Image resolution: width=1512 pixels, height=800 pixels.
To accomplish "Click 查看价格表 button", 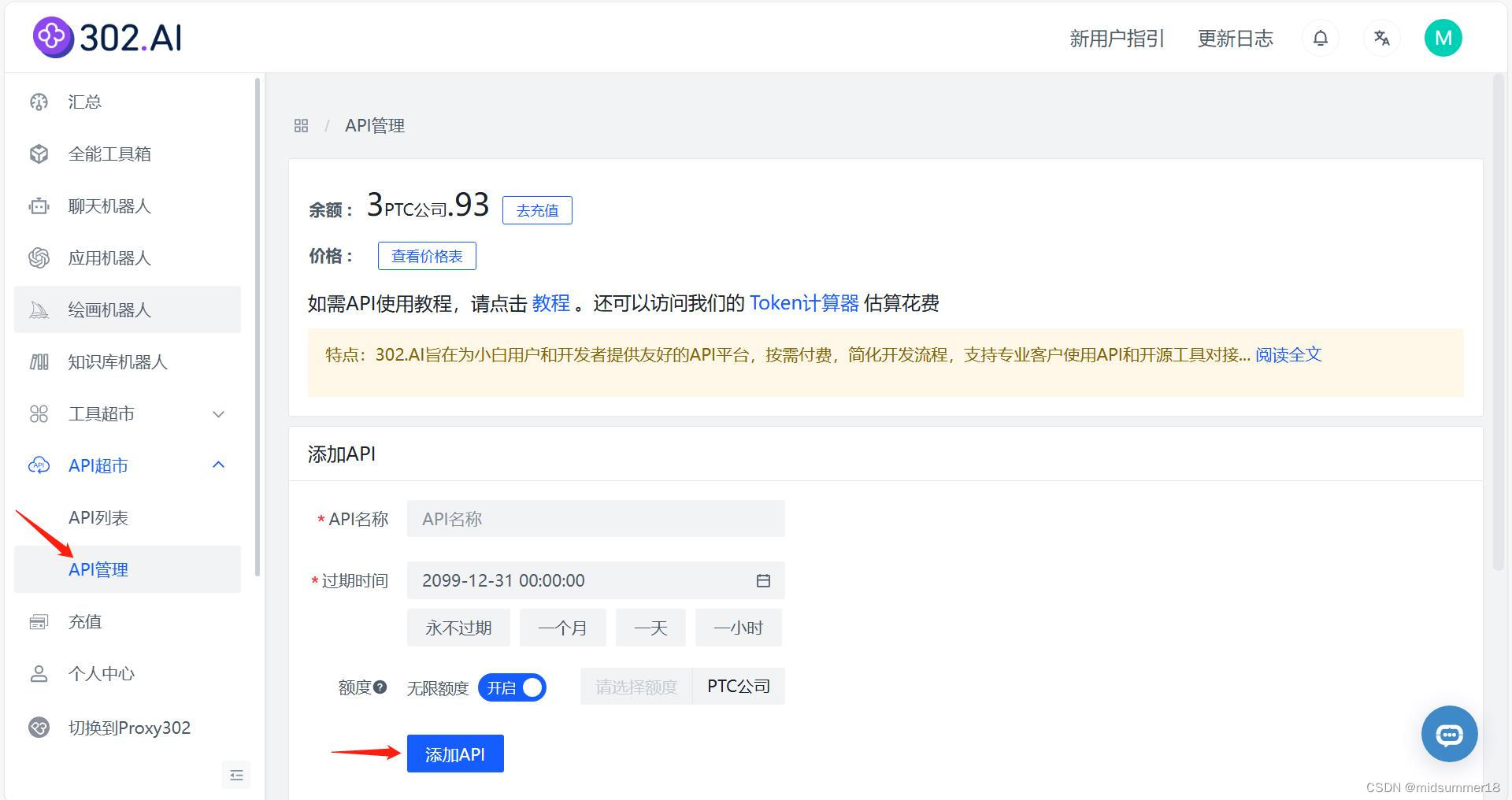I will (x=427, y=256).
